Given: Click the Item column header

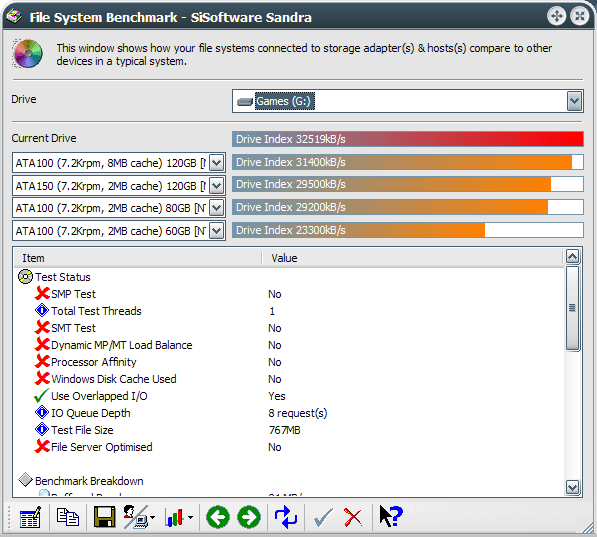Looking at the screenshot, I should point(138,258).
